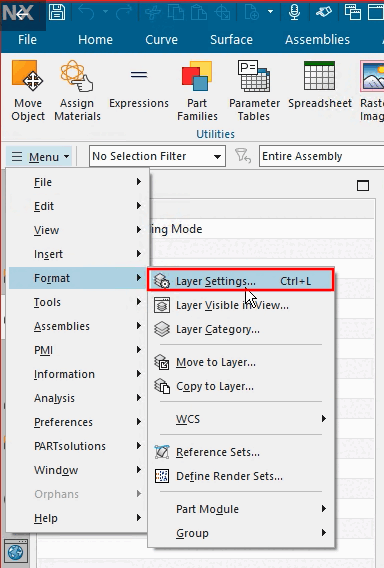Switch to the Assemblies ribbon tab

click(x=317, y=39)
